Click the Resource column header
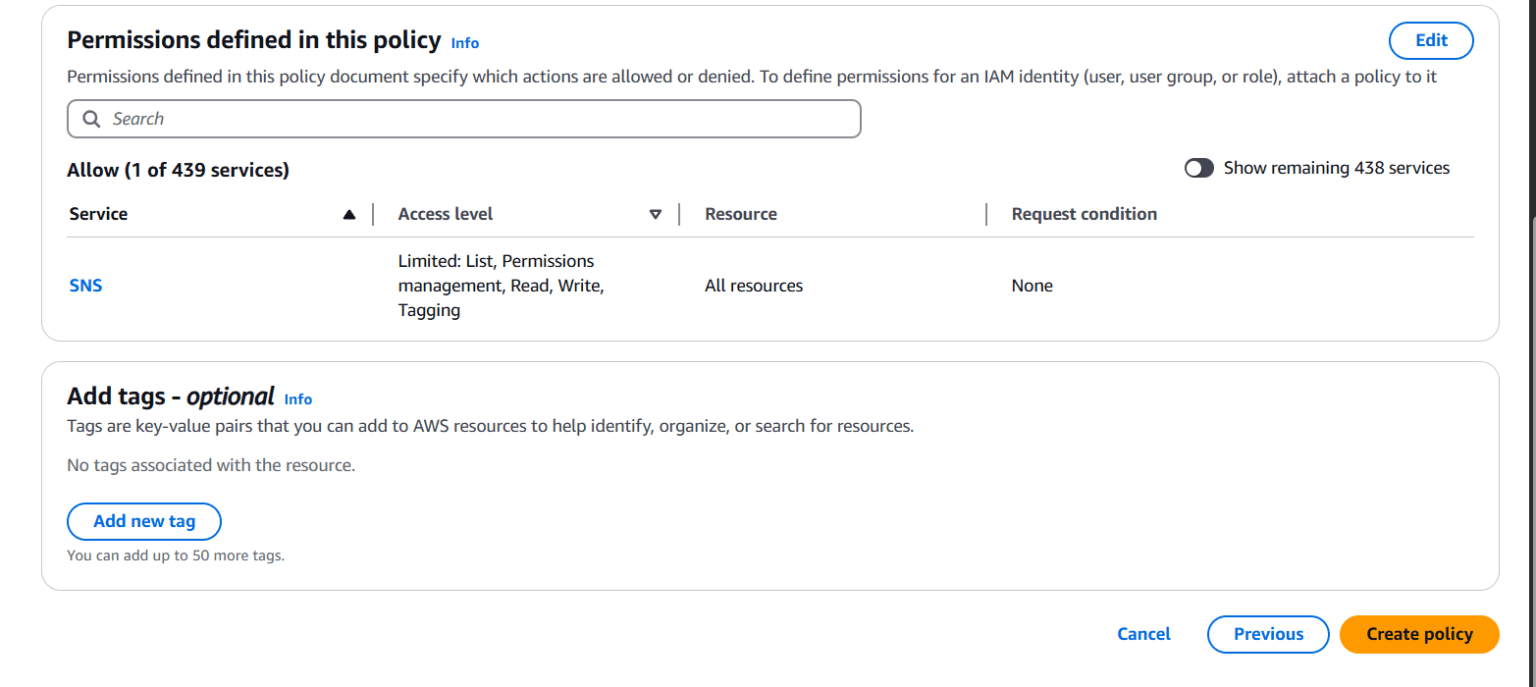The image size is (1536, 687). coord(740,213)
